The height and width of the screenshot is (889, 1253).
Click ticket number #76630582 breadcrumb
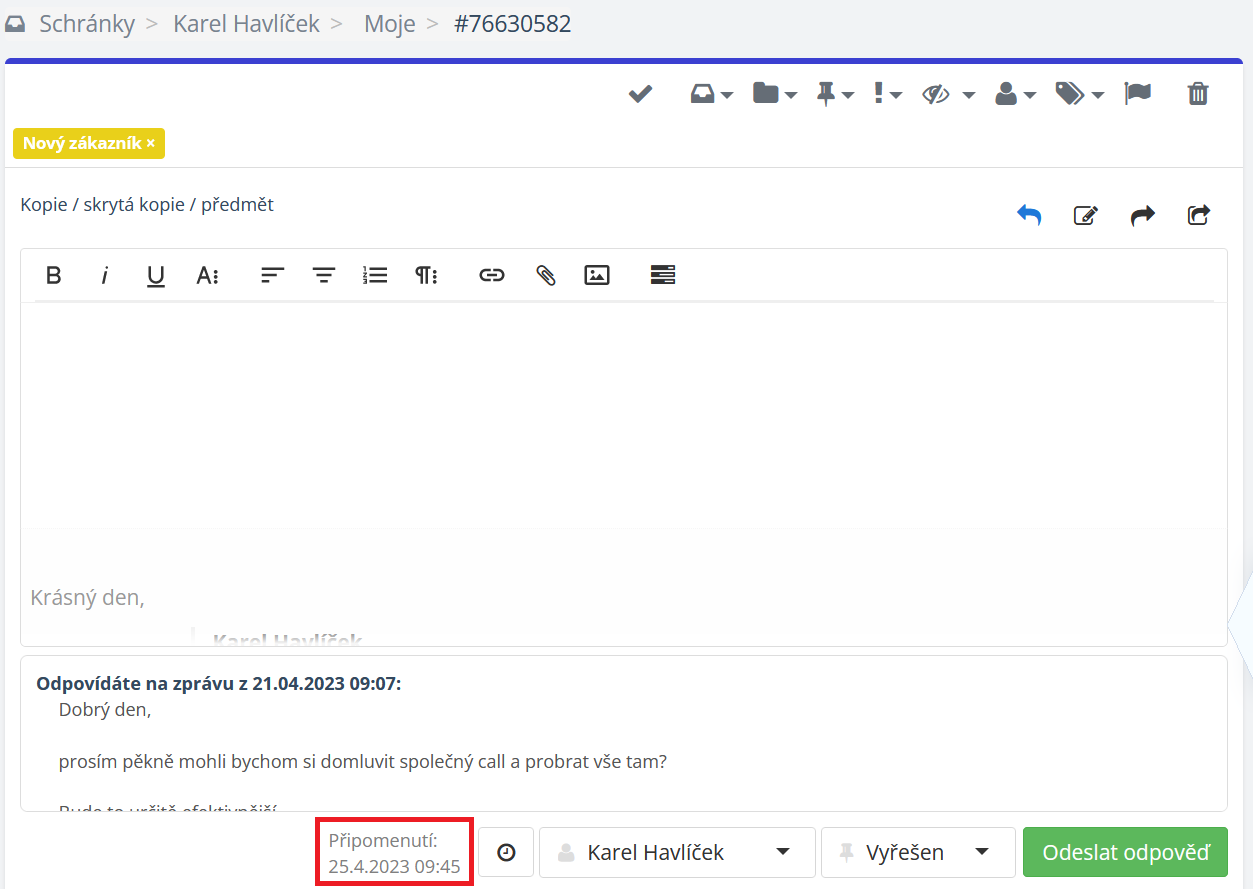[513, 24]
